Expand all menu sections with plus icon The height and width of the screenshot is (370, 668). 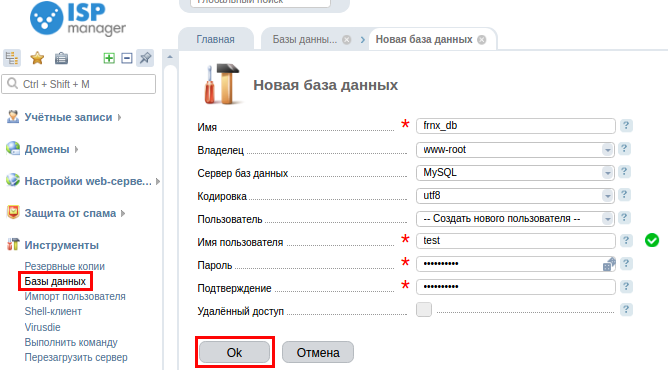(x=109, y=58)
